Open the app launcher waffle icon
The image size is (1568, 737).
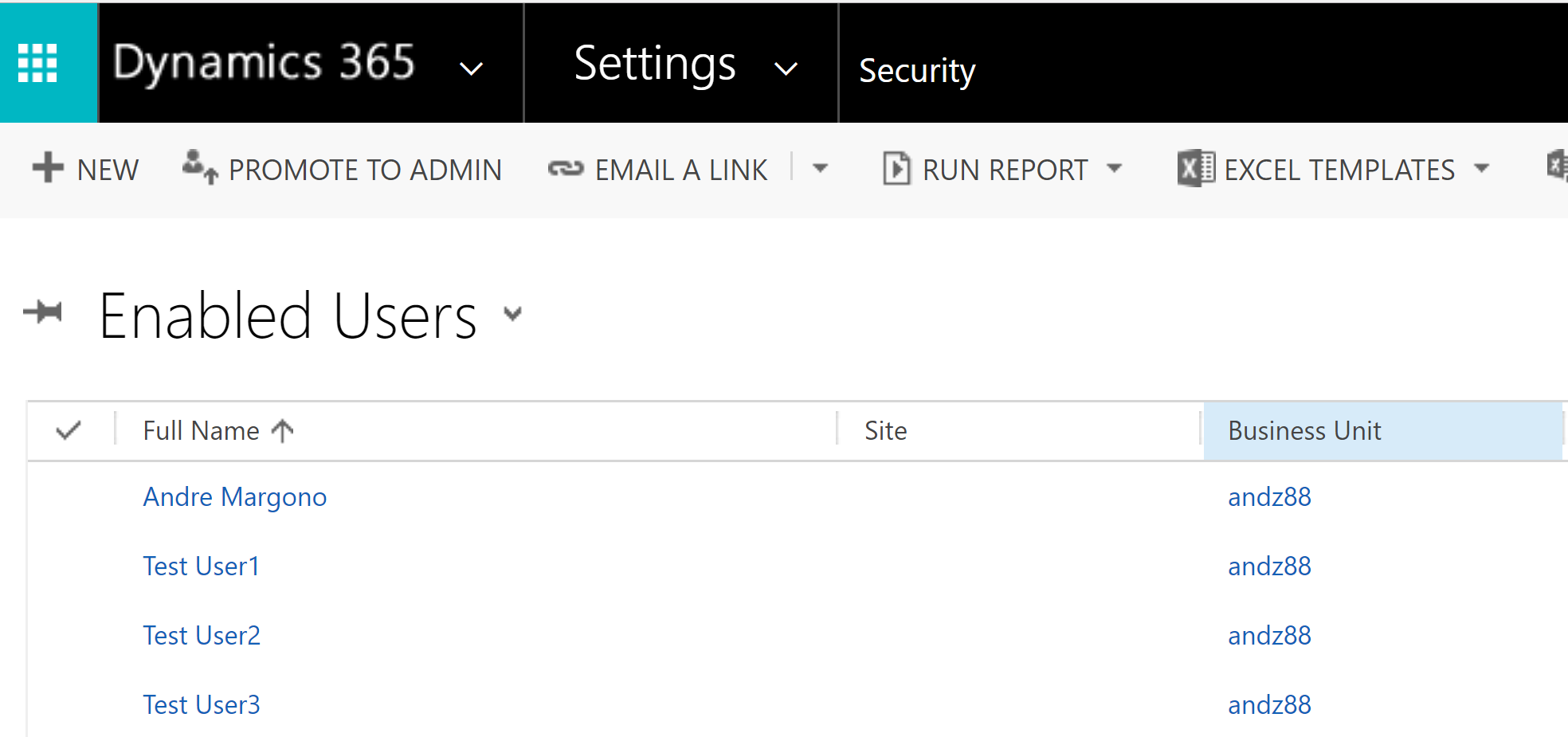37,63
